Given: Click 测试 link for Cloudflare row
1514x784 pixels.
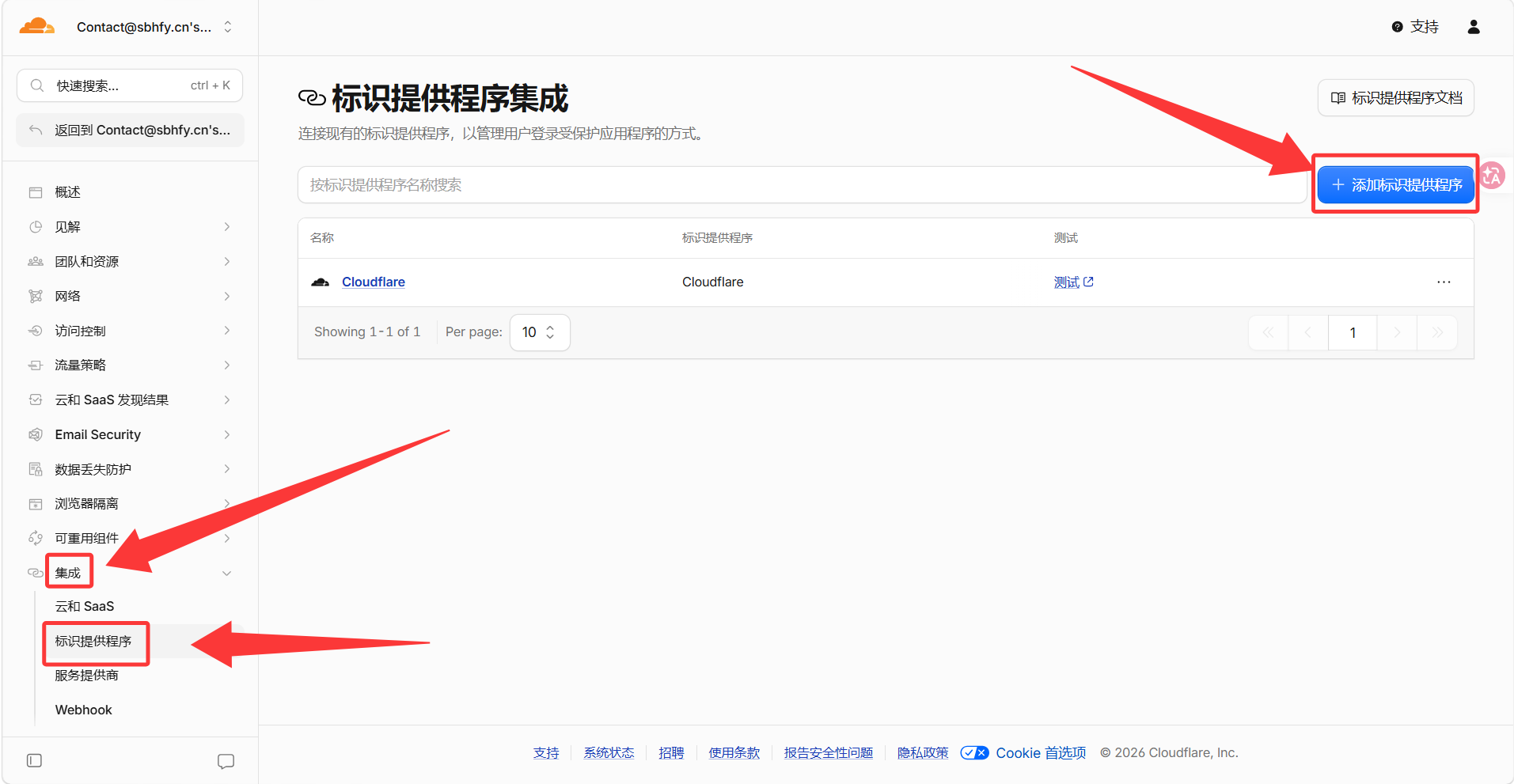Looking at the screenshot, I should [x=1073, y=282].
